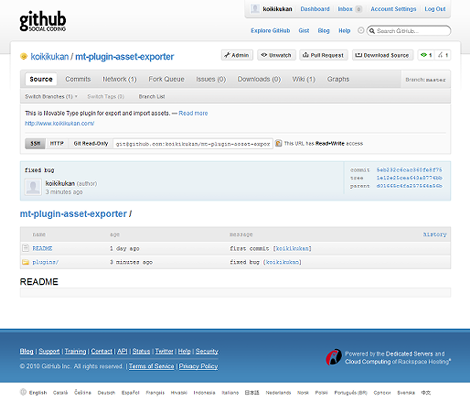This screenshot has width=470, height=401.
Task: Open Gist in the top navigation
Action: pyautogui.click(x=304, y=31)
